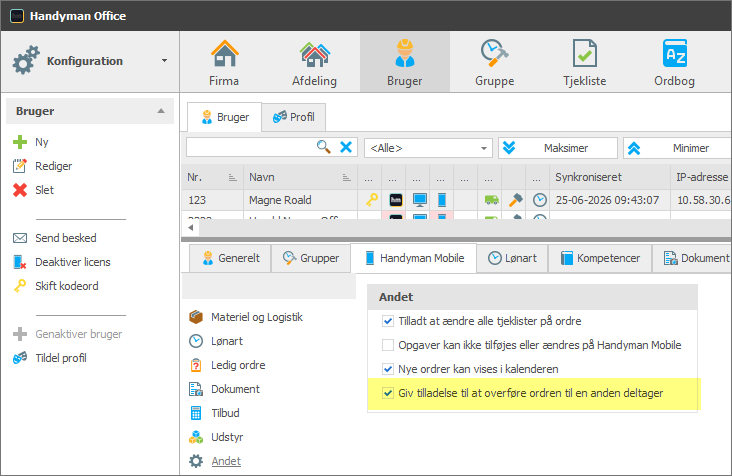Click Genaktiver bruger

pyautogui.click(x=68, y=334)
